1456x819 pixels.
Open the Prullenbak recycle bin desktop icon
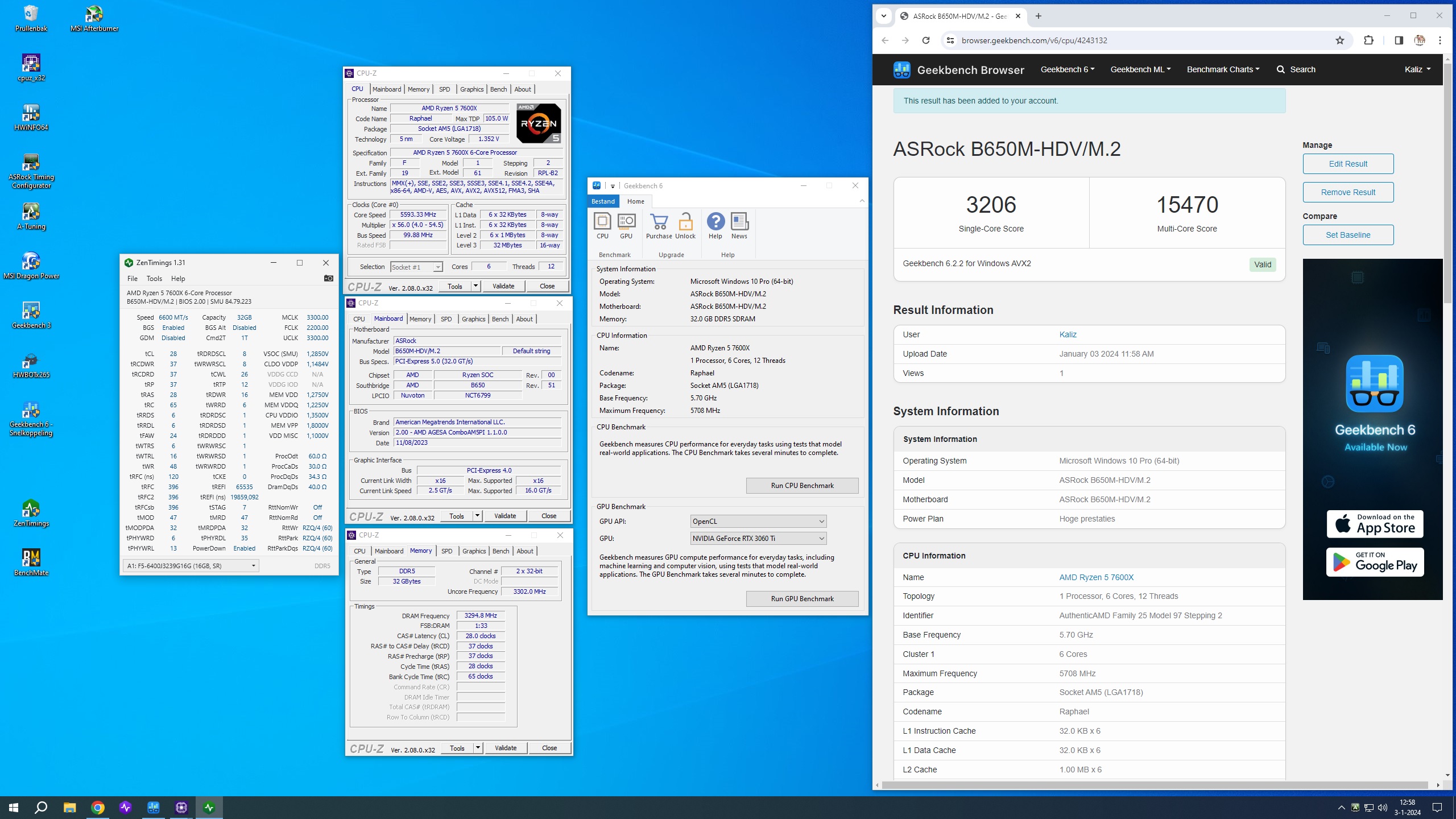pos(31,18)
